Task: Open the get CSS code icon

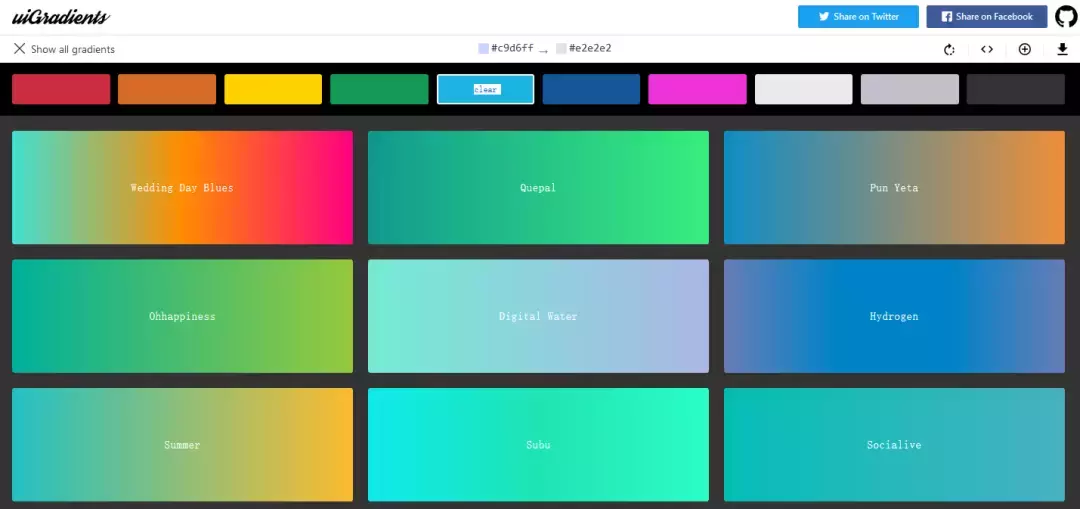Action: pyautogui.click(x=987, y=50)
